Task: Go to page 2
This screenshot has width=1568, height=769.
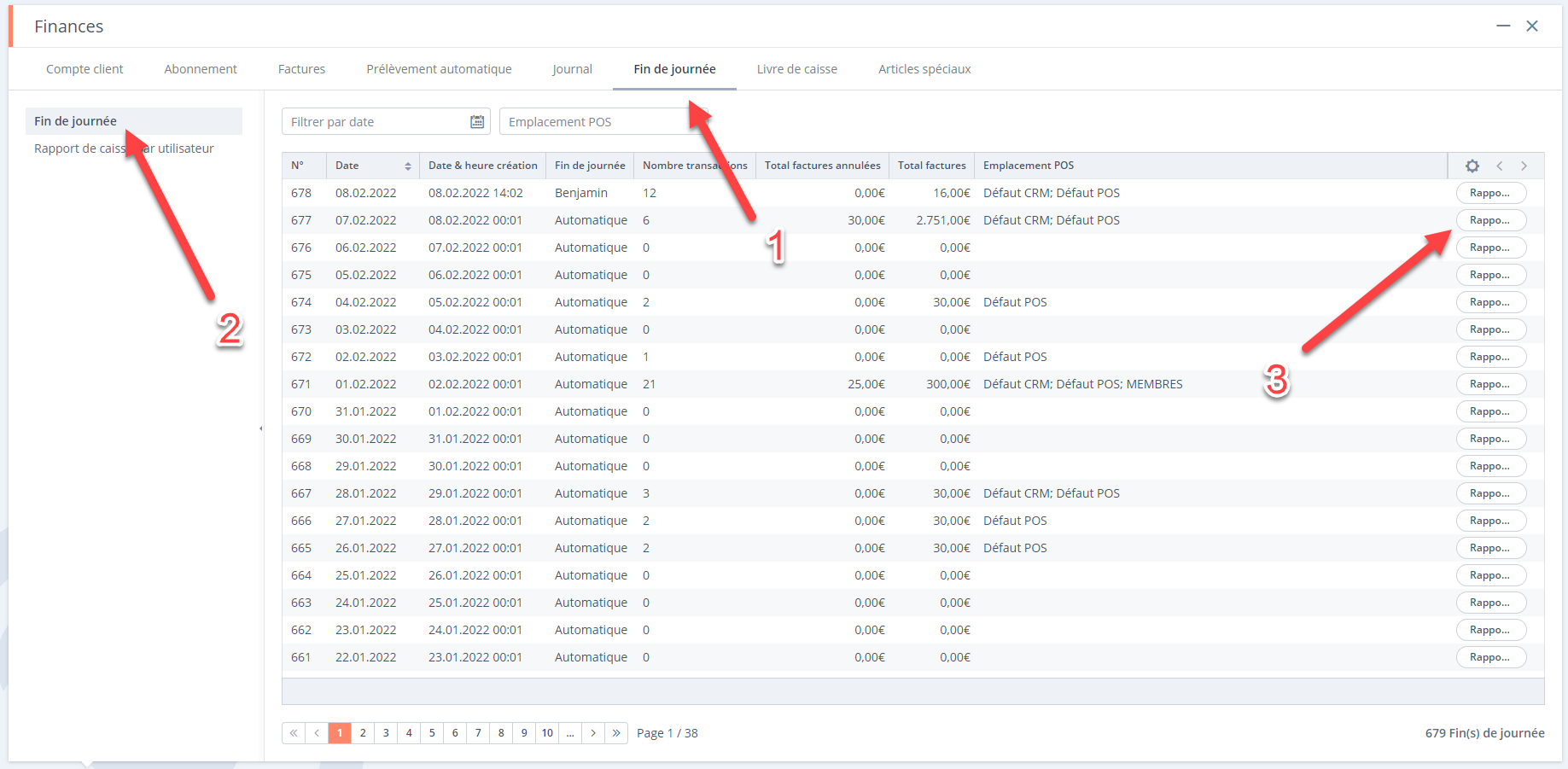Action: pos(363,733)
